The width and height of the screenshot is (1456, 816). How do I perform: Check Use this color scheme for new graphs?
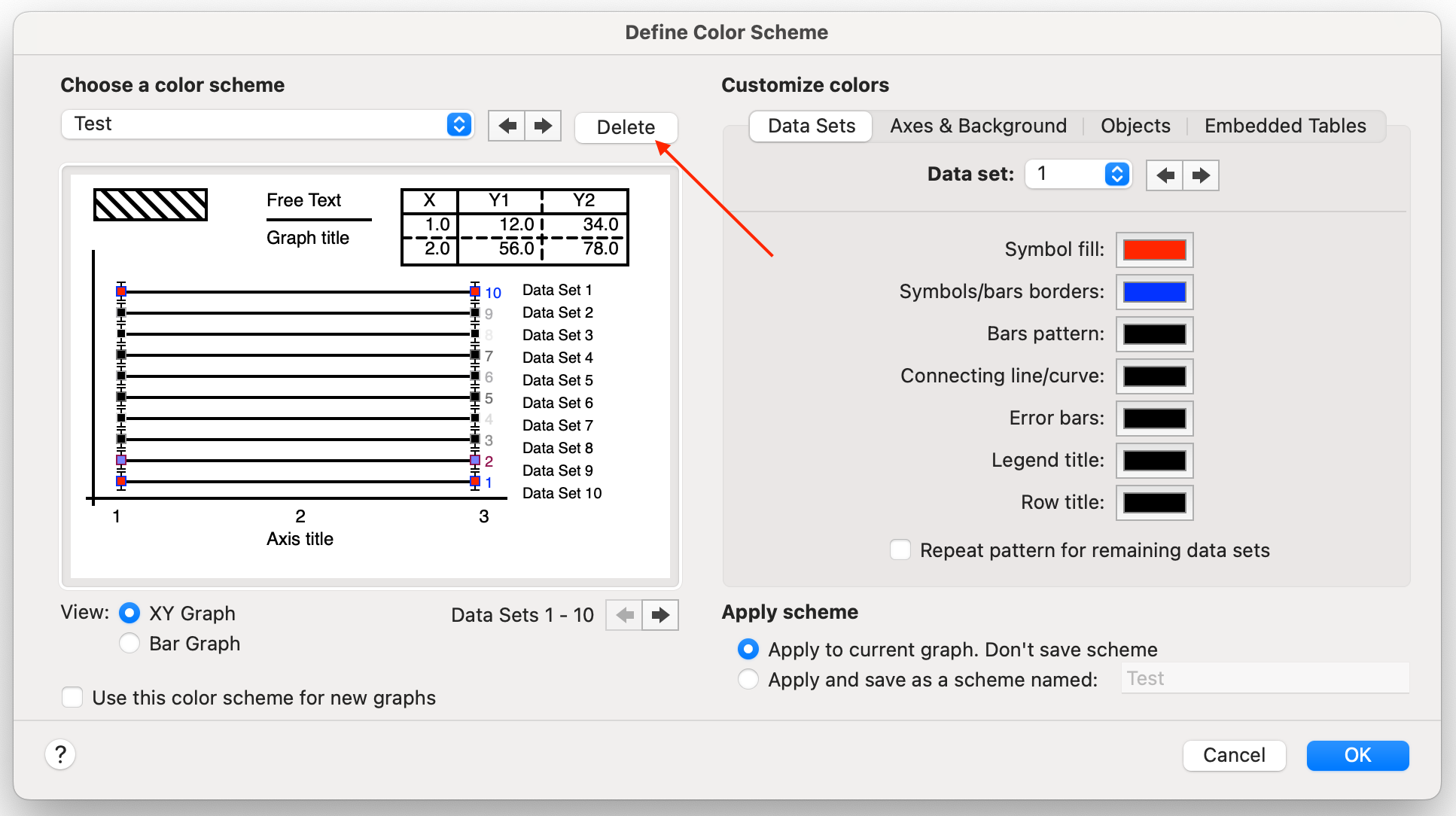coord(72,698)
